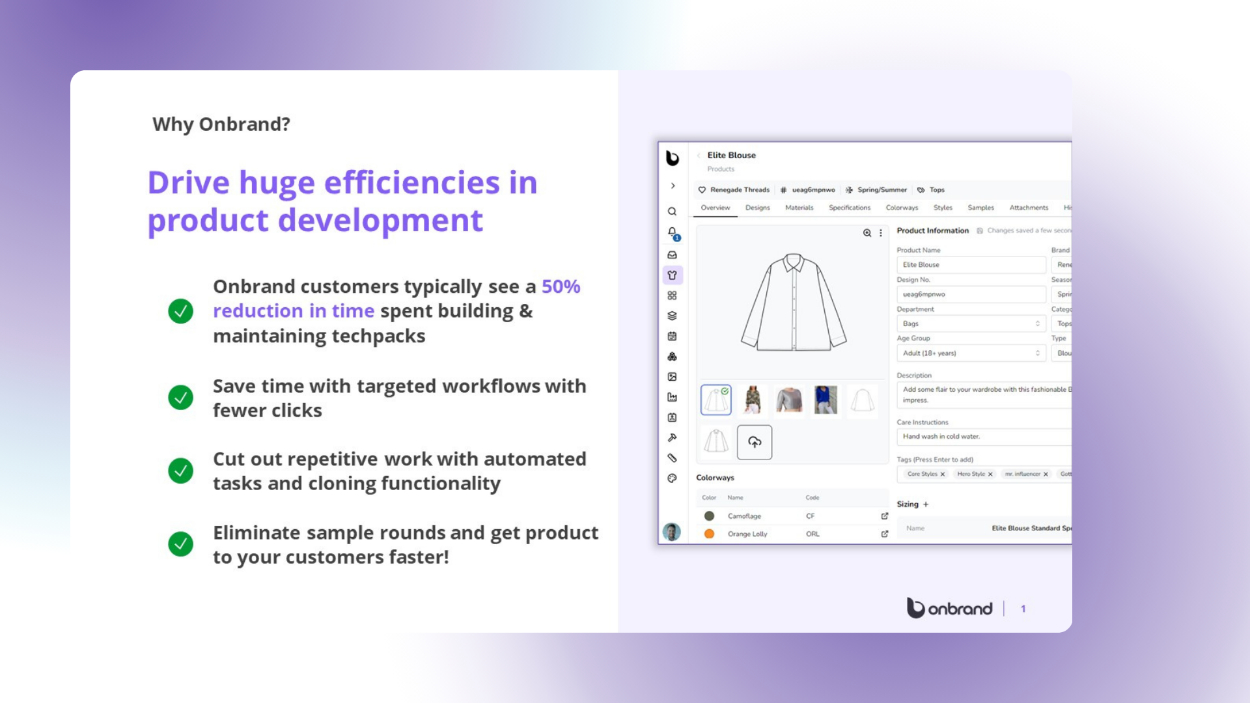Image resolution: width=1250 pixels, height=703 pixels.
Task: Remove the Core Styles tag
Action: 942,474
